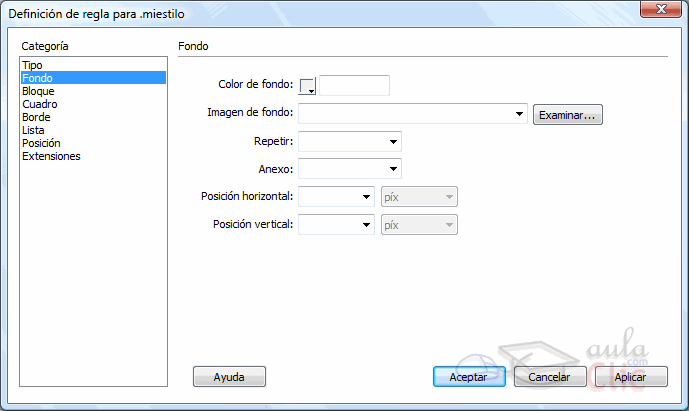The width and height of the screenshot is (689, 411).
Task: Select the Bloque category
Action: pyautogui.click(x=38, y=91)
